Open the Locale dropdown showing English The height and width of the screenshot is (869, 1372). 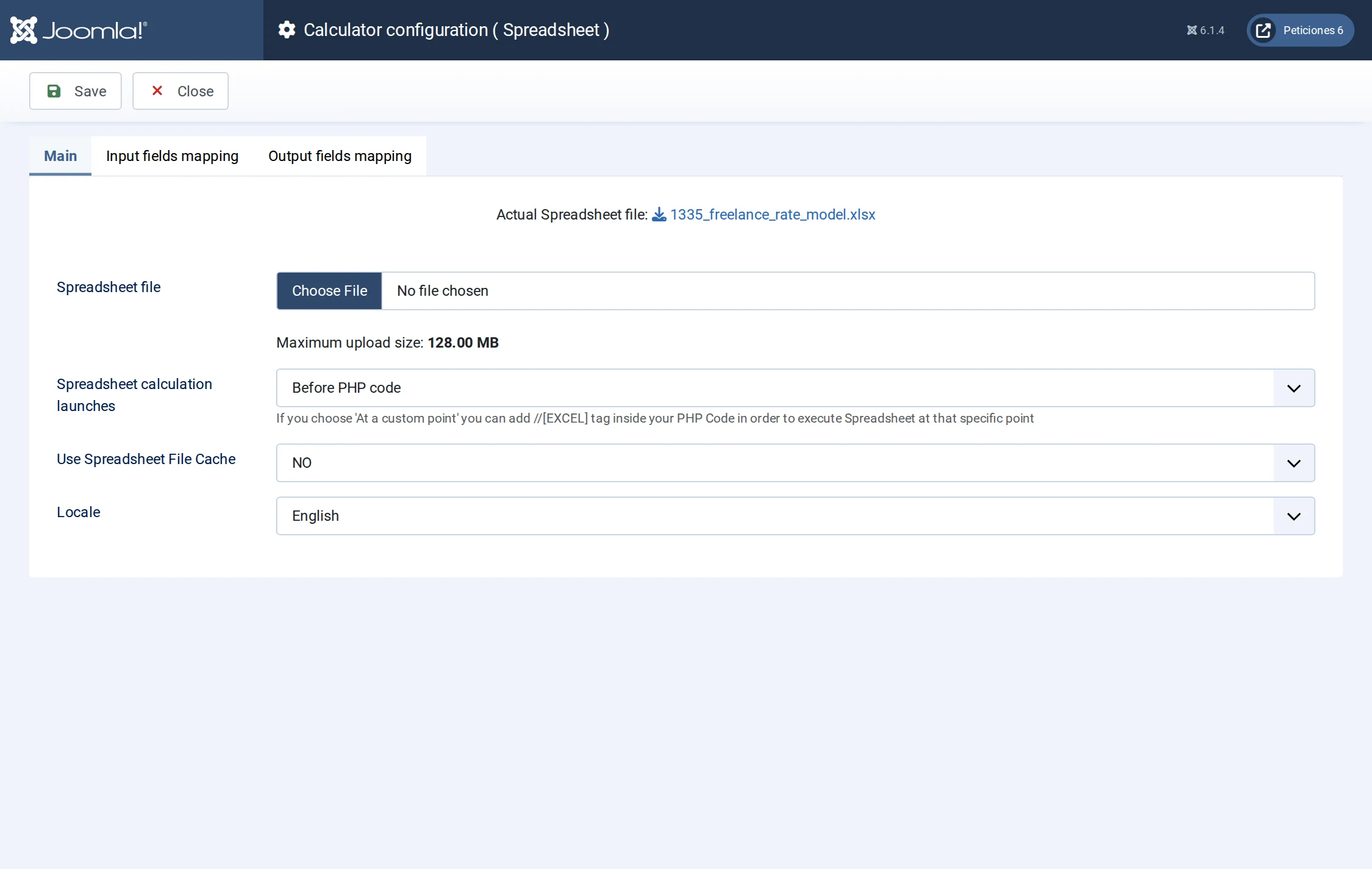(795, 516)
